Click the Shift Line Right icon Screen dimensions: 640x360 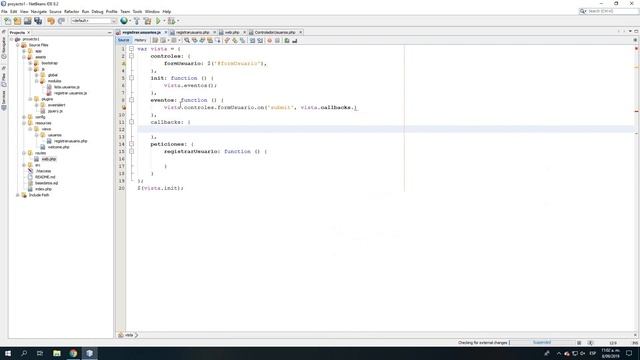pyautogui.click(x=260, y=40)
